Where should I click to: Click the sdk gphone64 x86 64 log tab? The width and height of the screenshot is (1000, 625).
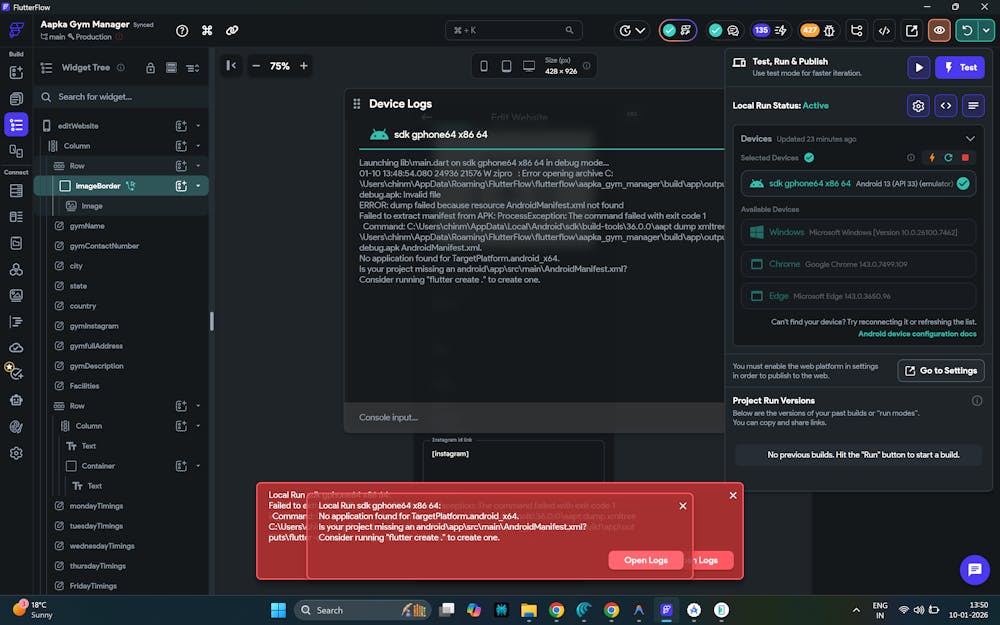(x=429, y=135)
